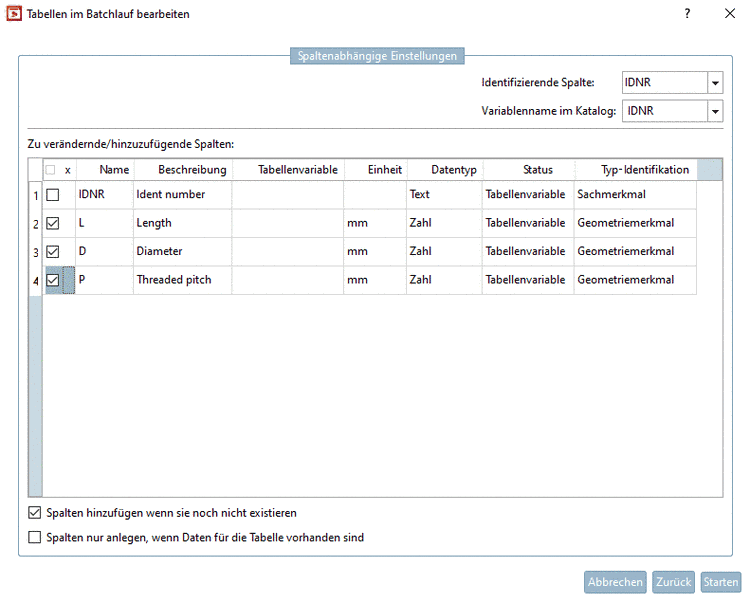Viewport: 750px width, 603px height.
Task: Close the batch table dialog
Action: click(730, 14)
